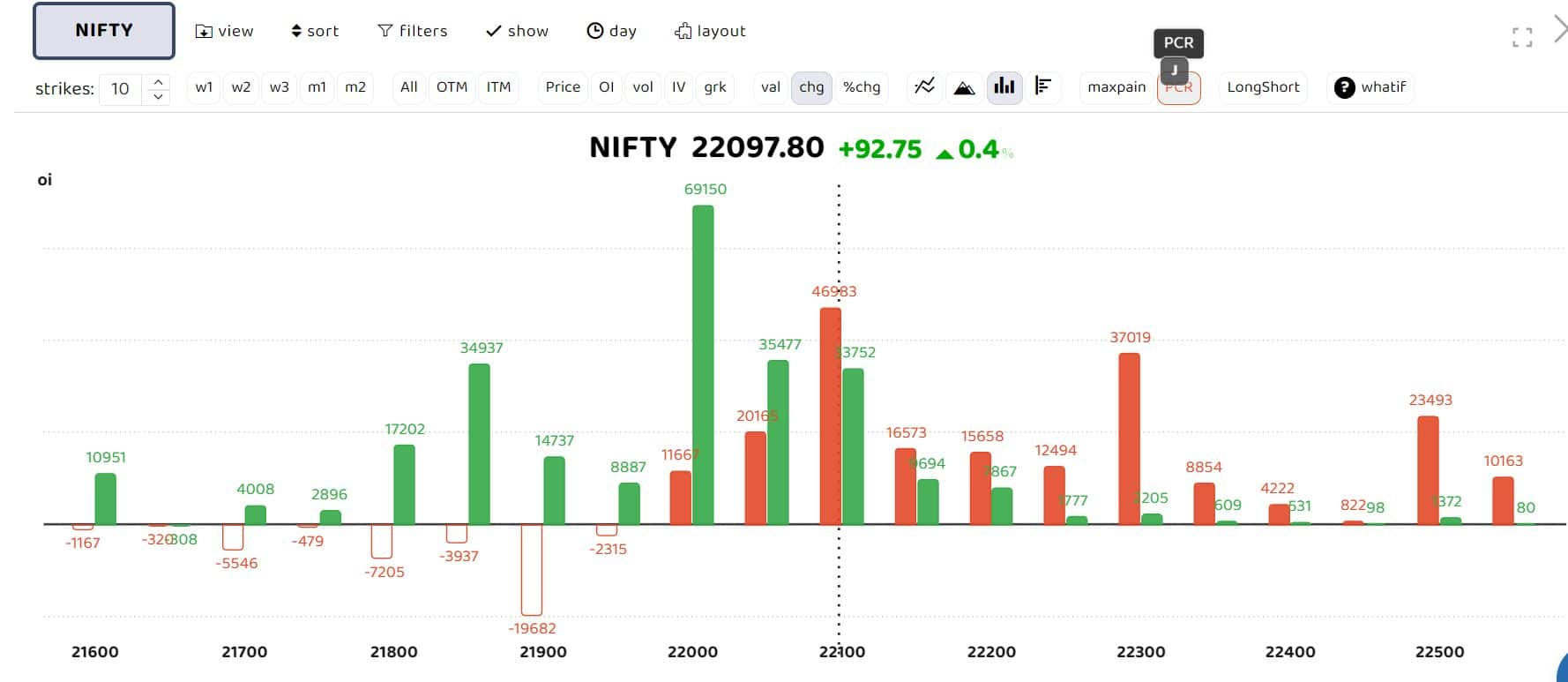
Task: Click the view download icon
Action: coord(204,32)
